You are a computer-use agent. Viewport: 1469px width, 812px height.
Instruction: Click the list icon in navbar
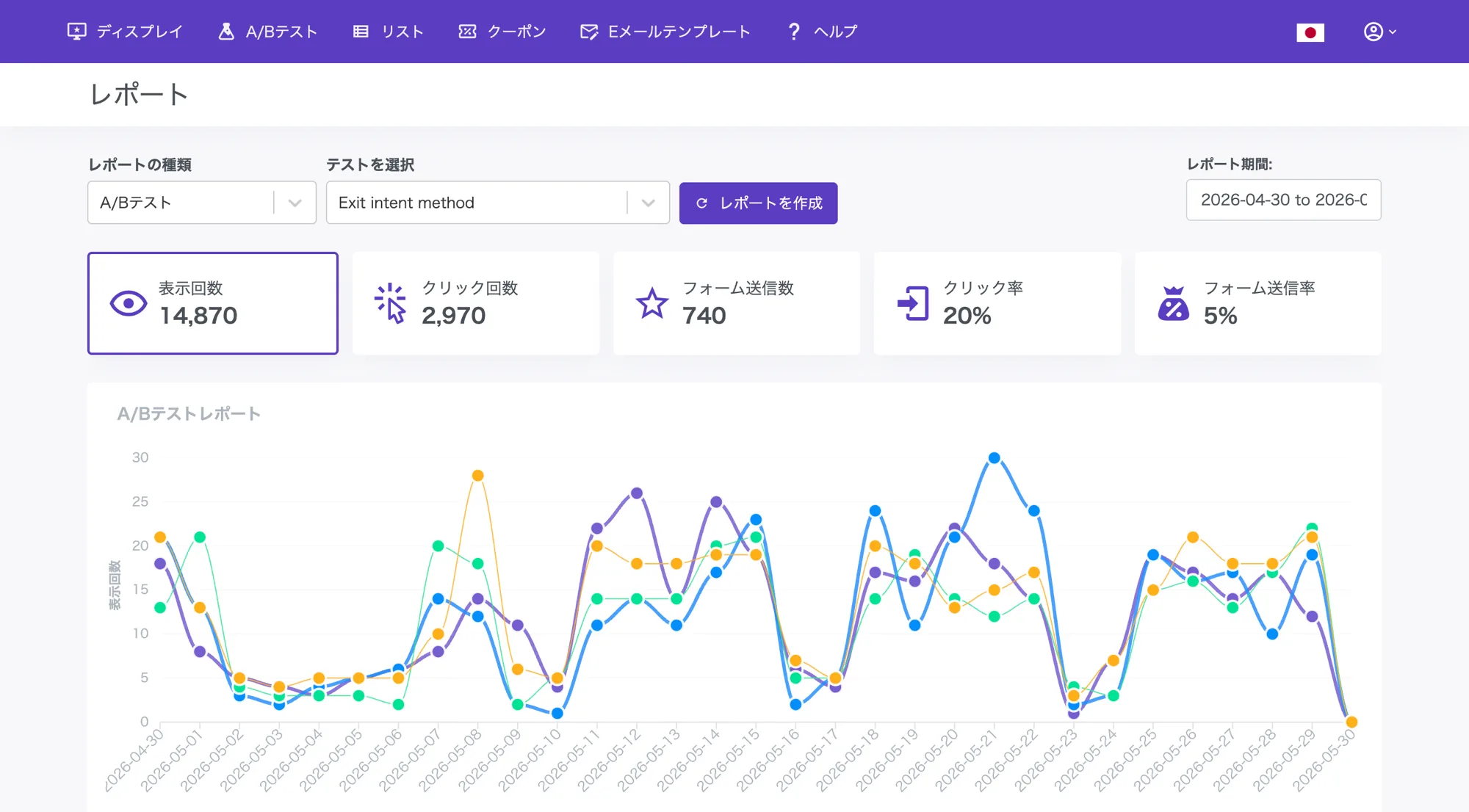(x=361, y=32)
